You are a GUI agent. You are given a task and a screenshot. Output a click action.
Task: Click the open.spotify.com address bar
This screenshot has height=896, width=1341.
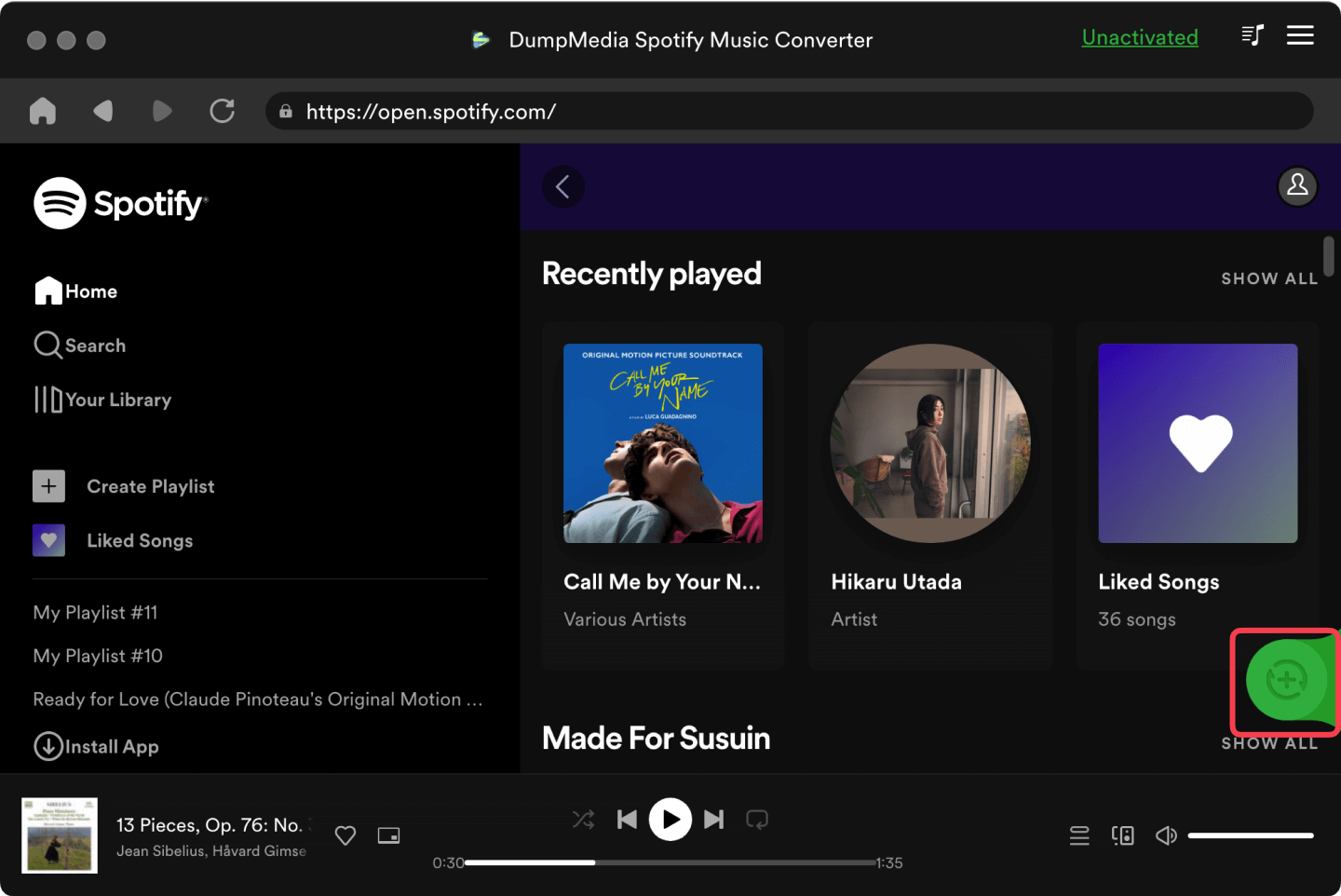pos(790,112)
